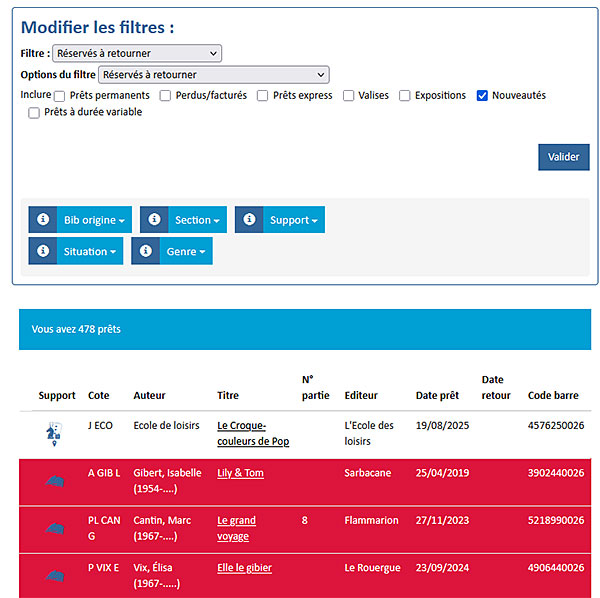Open the Elle le gibier title link

pyautogui.click(x=244, y=568)
